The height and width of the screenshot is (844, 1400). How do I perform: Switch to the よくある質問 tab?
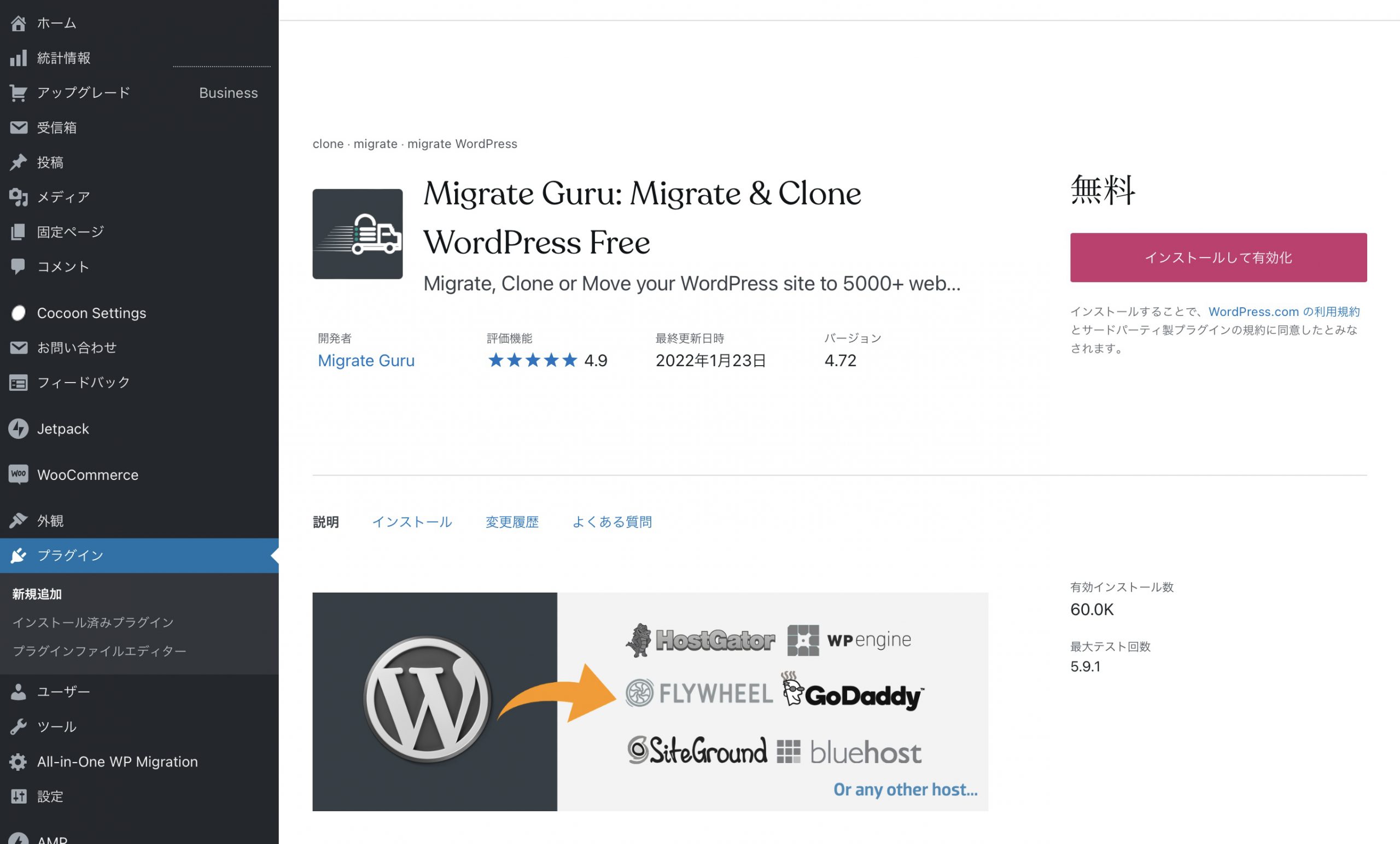pyautogui.click(x=612, y=522)
